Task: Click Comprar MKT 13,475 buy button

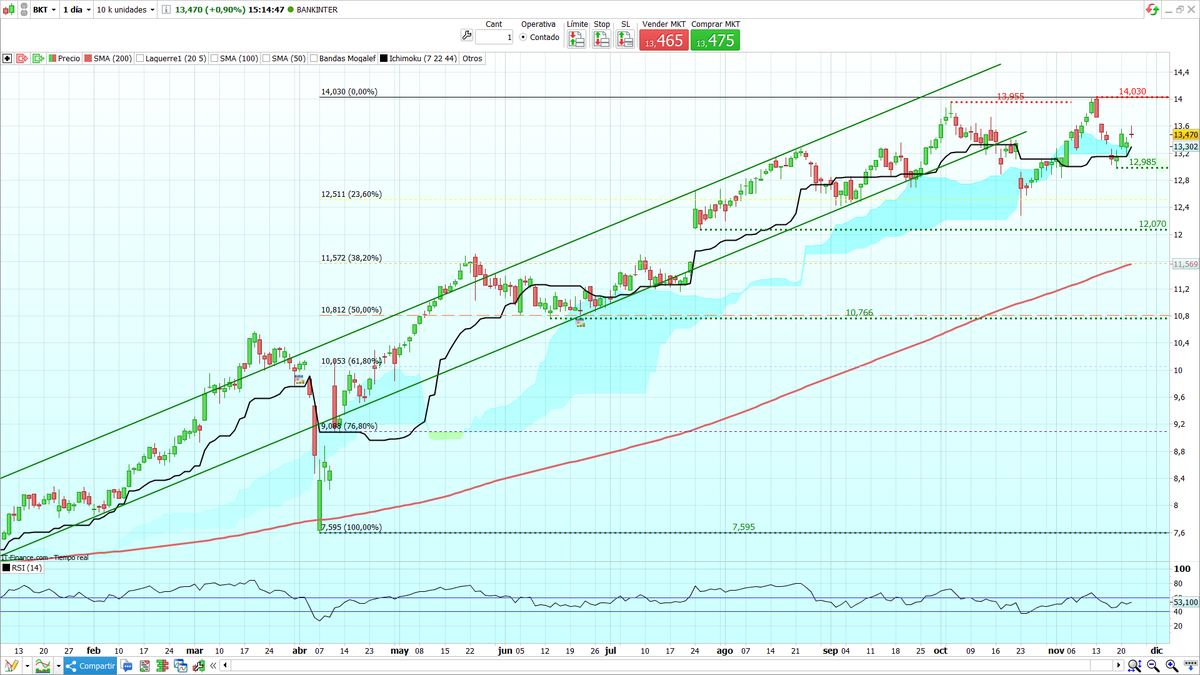Action: [715, 40]
